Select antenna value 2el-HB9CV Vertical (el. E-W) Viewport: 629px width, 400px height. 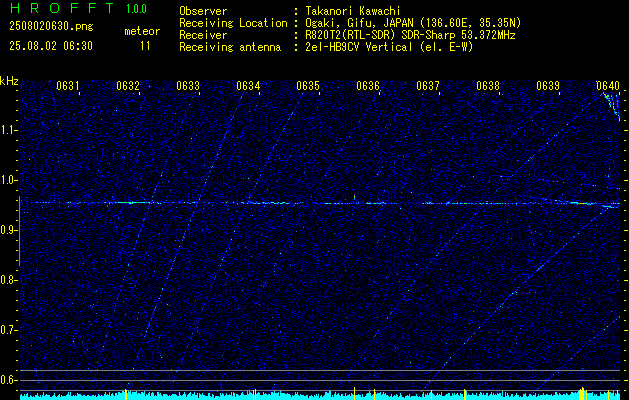click(389, 47)
